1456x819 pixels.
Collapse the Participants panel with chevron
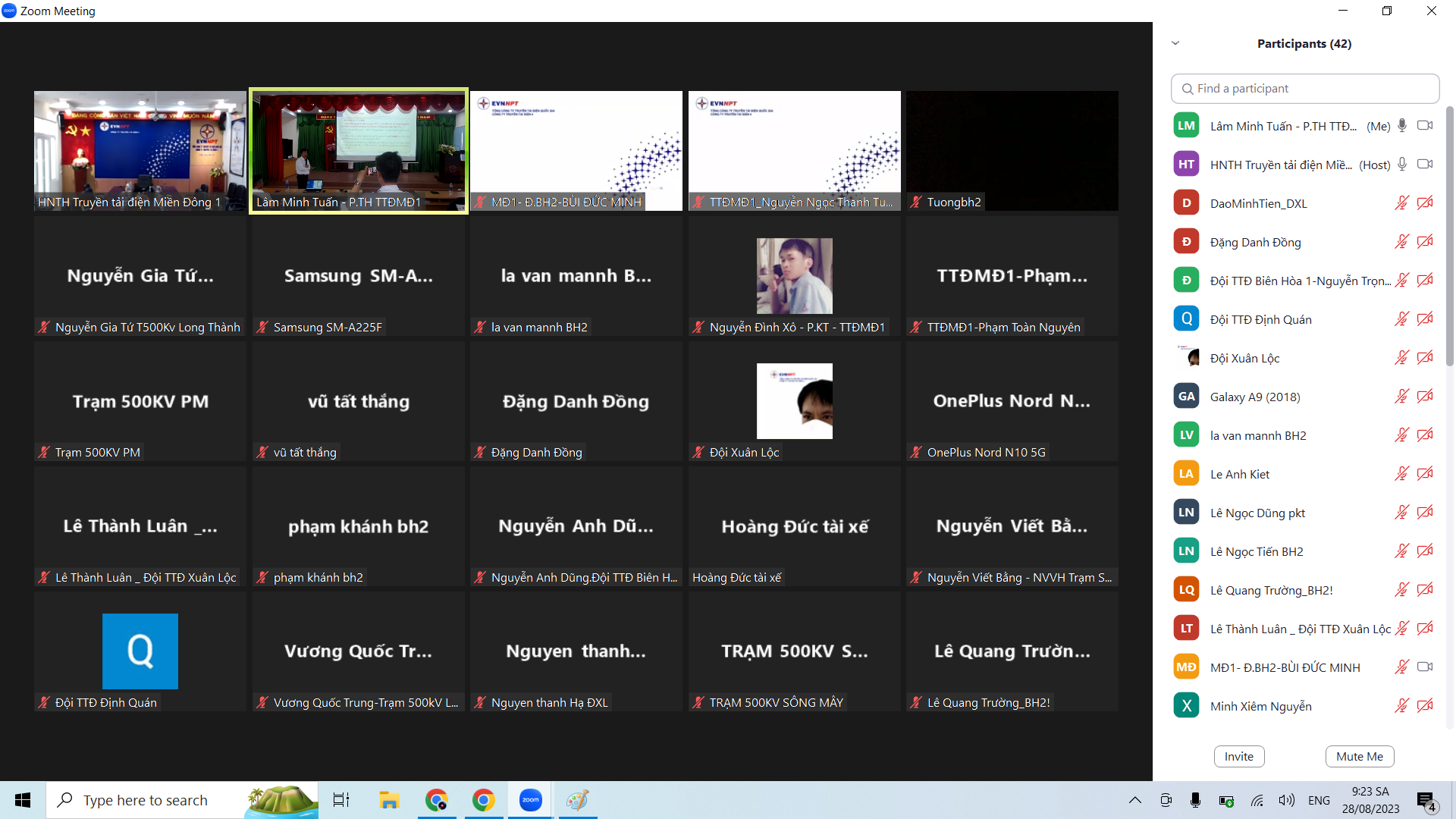pos(1175,43)
